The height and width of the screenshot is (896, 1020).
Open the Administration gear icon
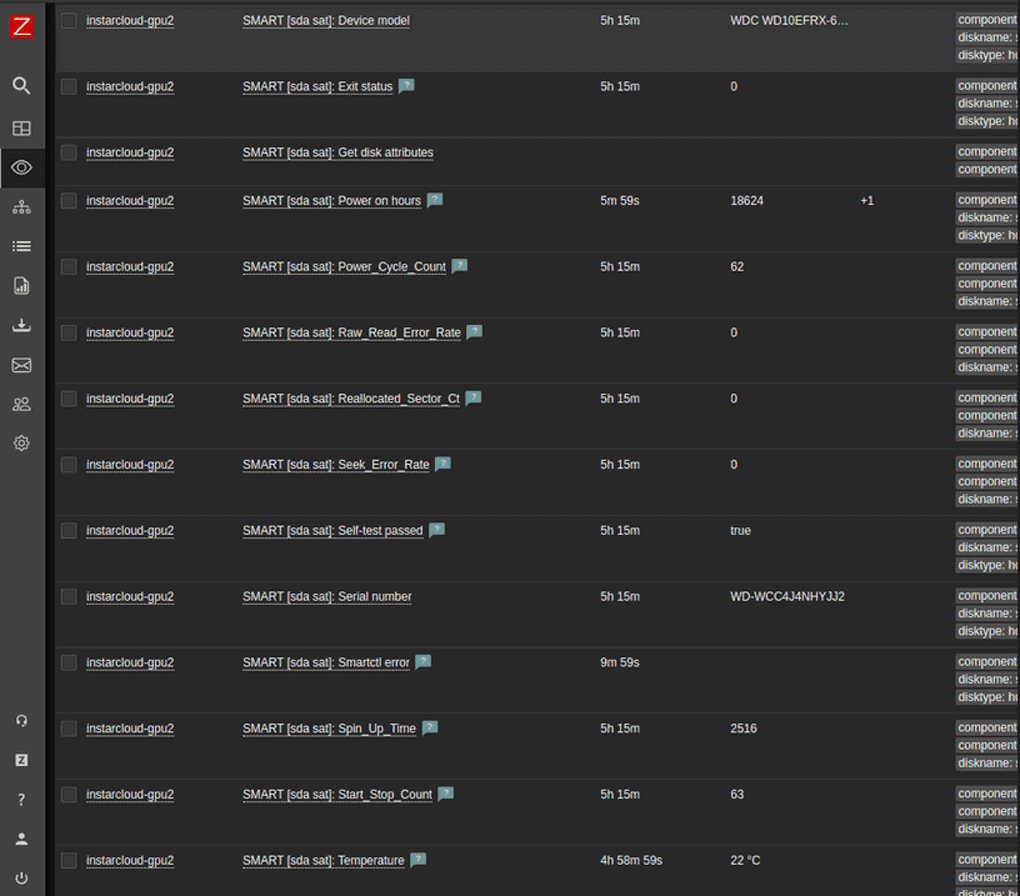click(21, 443)
